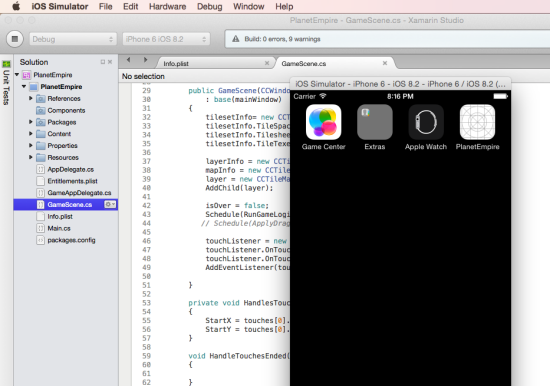This screenshot has width=550, height=386.
Task: Select the Components folder icon
Action: click(41, 110)
